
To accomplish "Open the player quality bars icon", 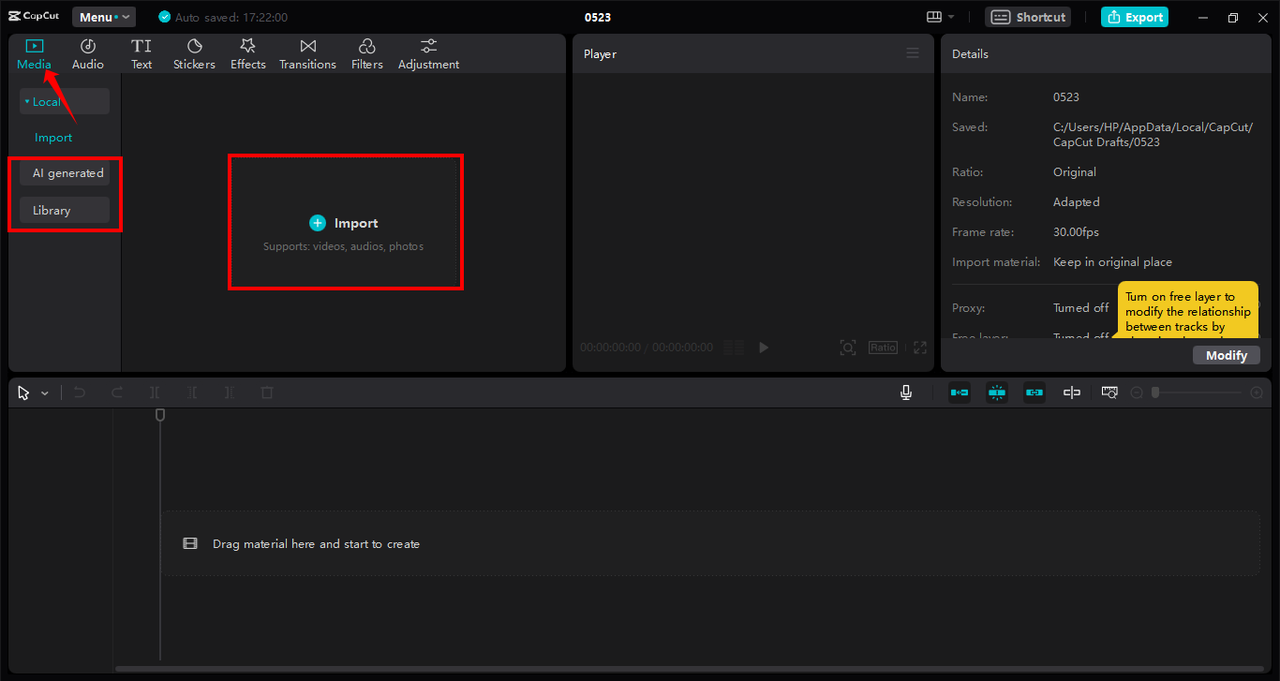I will tap(735, 347).
